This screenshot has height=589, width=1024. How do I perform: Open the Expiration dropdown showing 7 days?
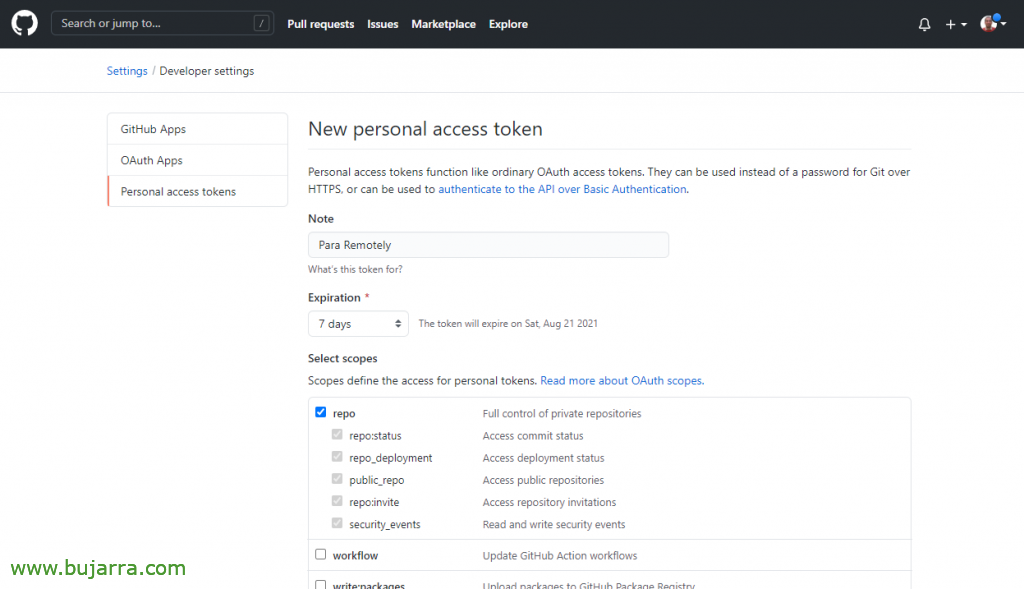[x=357, y=323]
